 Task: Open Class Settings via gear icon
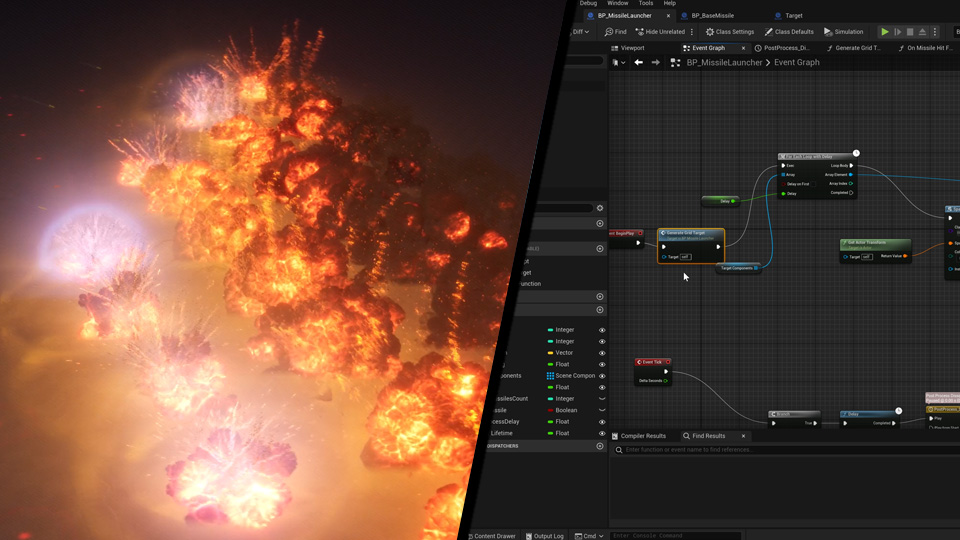point(710,32)
